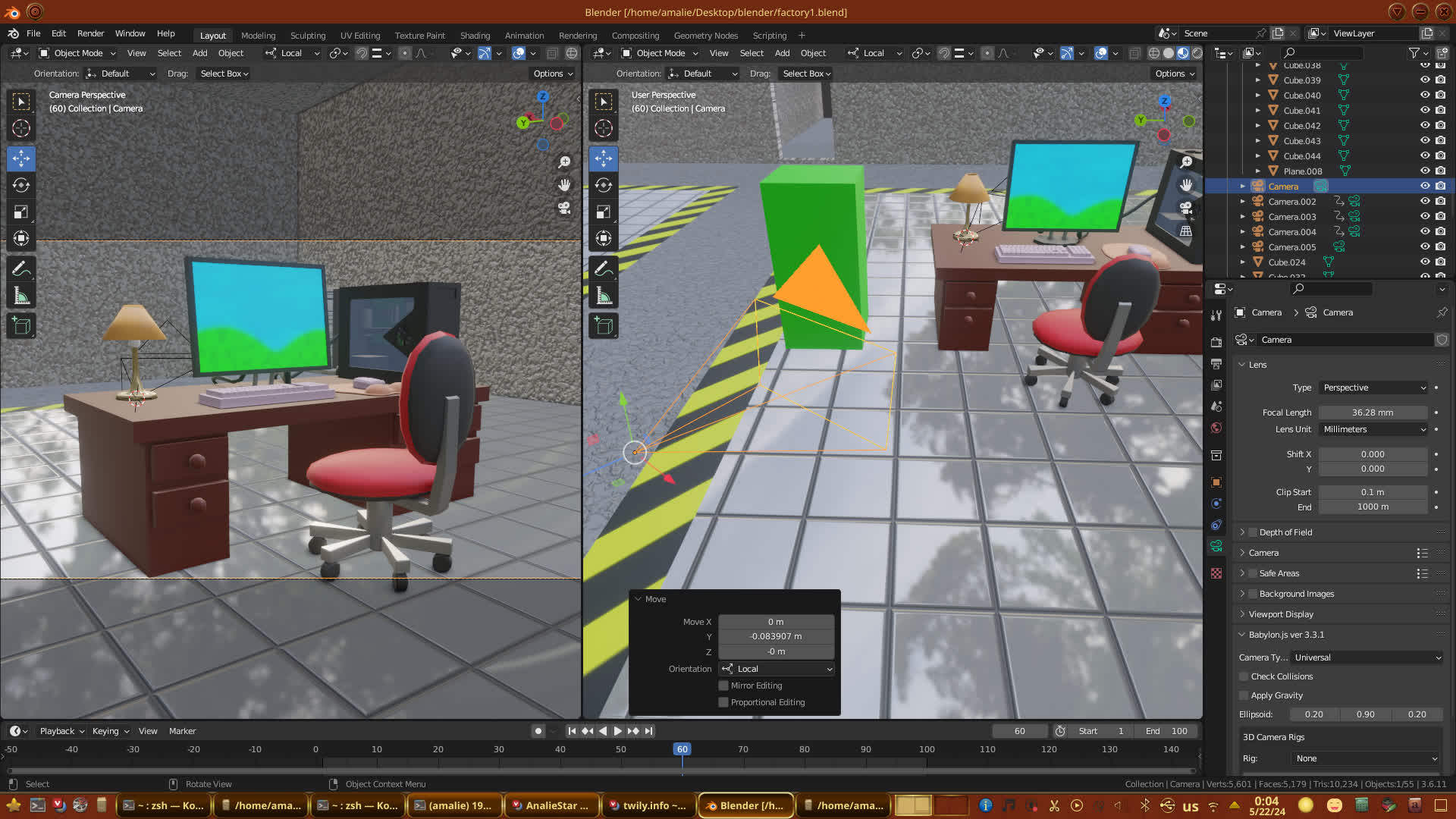Open the Object Data camera properties tab
The height and width of the screenshot is (819, 1456).
coord(1216,546)
